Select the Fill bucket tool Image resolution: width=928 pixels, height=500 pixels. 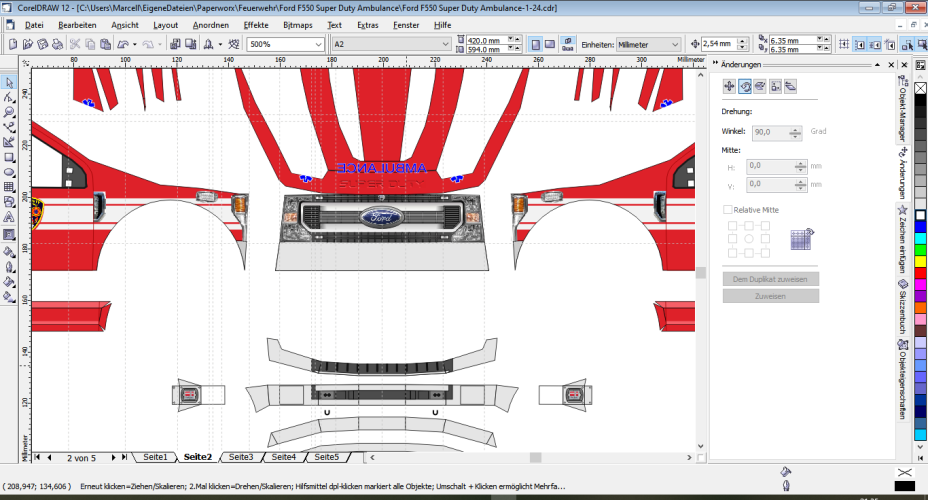pyautogui.click(x=9, y=282)
